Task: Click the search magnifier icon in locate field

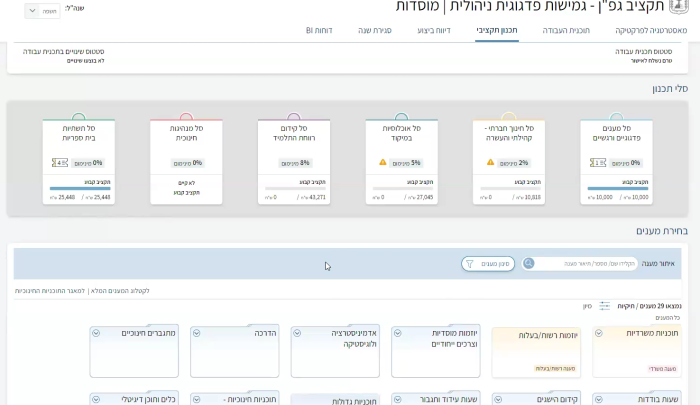Action: click(x=529, y=263)
